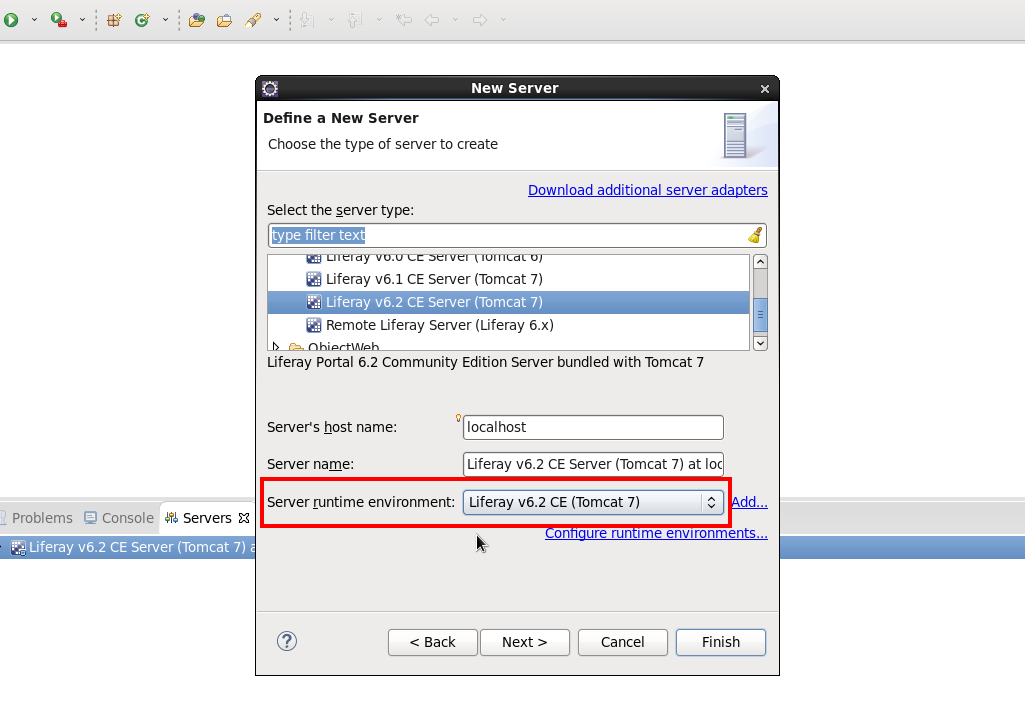Click the Add... runtime link
This screenshot has height=706, width=1025.
[x=749, y=502]
